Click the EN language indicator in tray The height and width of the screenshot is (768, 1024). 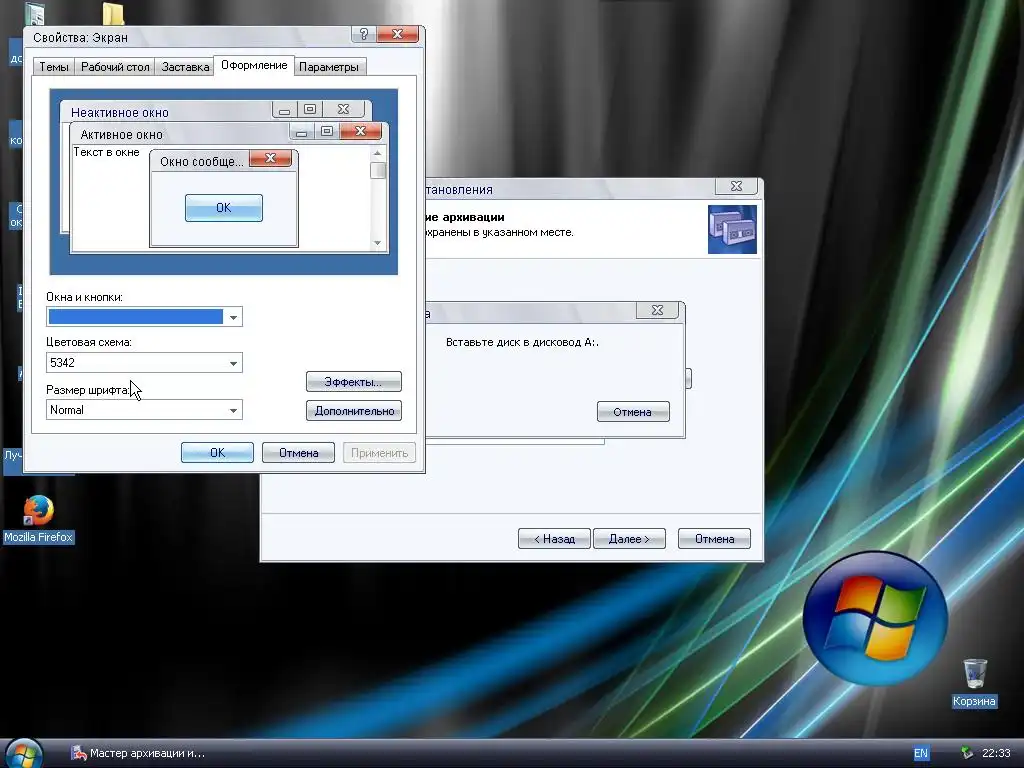[921, 753]
